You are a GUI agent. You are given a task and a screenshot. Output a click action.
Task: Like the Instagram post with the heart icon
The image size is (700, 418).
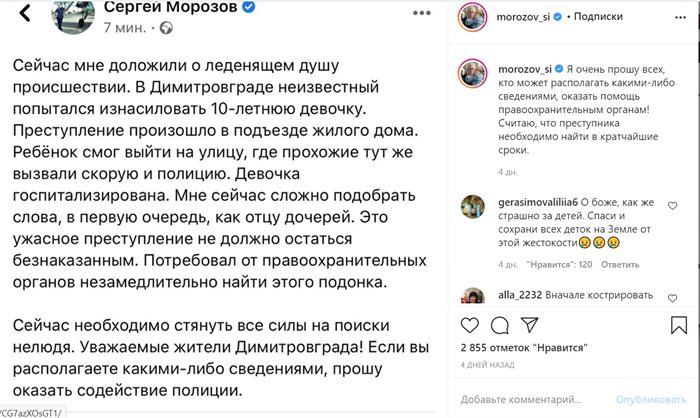tap(471, 326)
